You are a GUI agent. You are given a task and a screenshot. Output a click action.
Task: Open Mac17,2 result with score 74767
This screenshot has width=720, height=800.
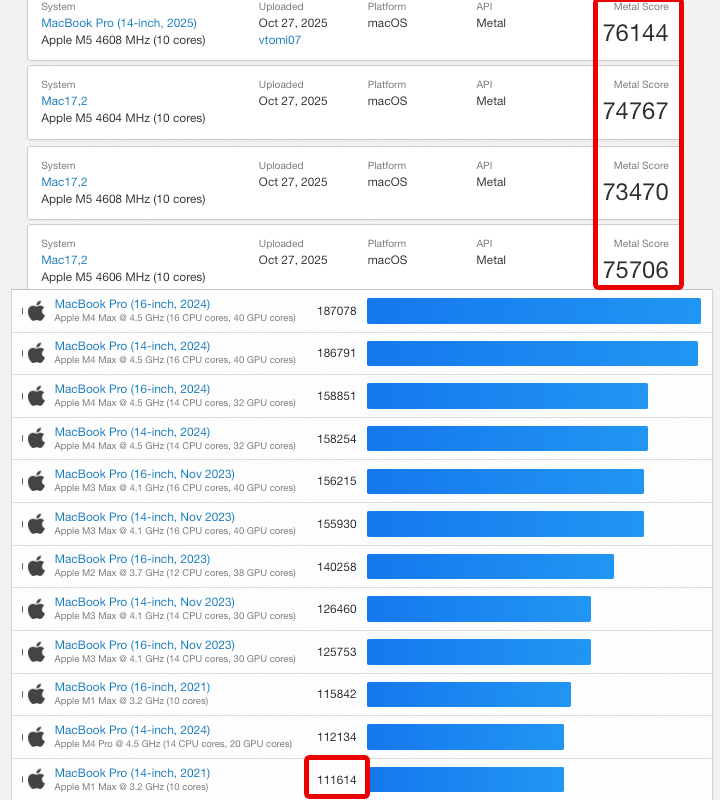coord(64,101)
